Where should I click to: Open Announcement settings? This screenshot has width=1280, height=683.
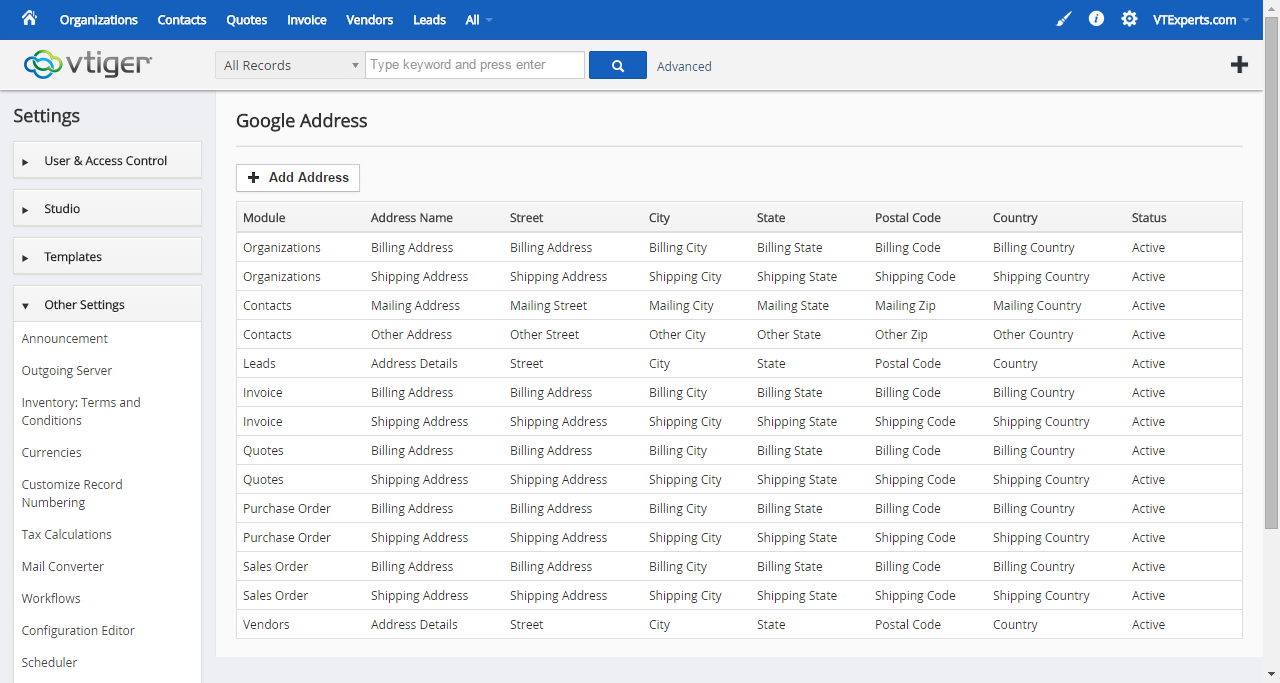pos(65,338)
